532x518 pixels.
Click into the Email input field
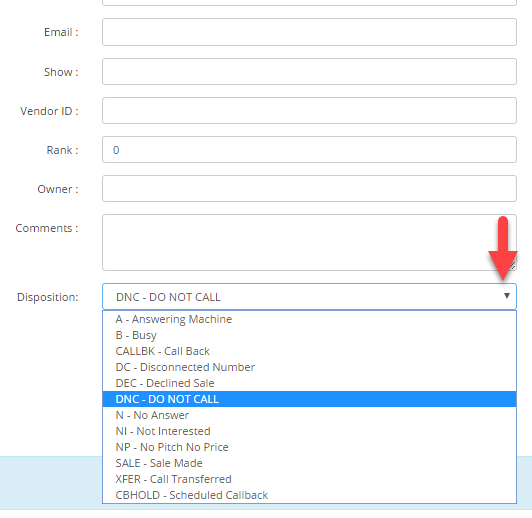(309, 32)
